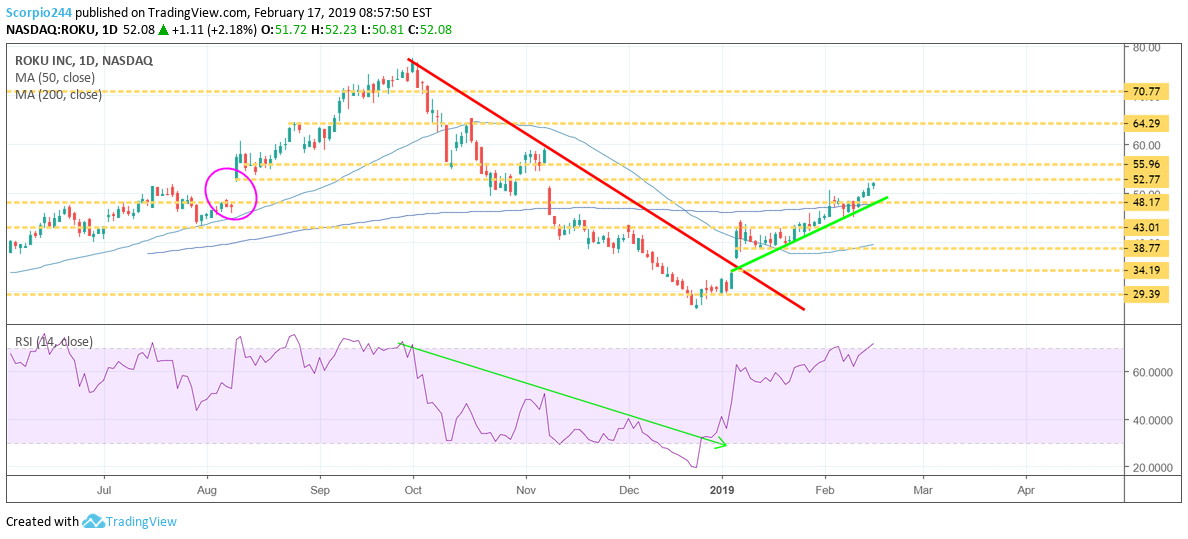Select the MA (50, close) indicator label

[x=57, y=78]
